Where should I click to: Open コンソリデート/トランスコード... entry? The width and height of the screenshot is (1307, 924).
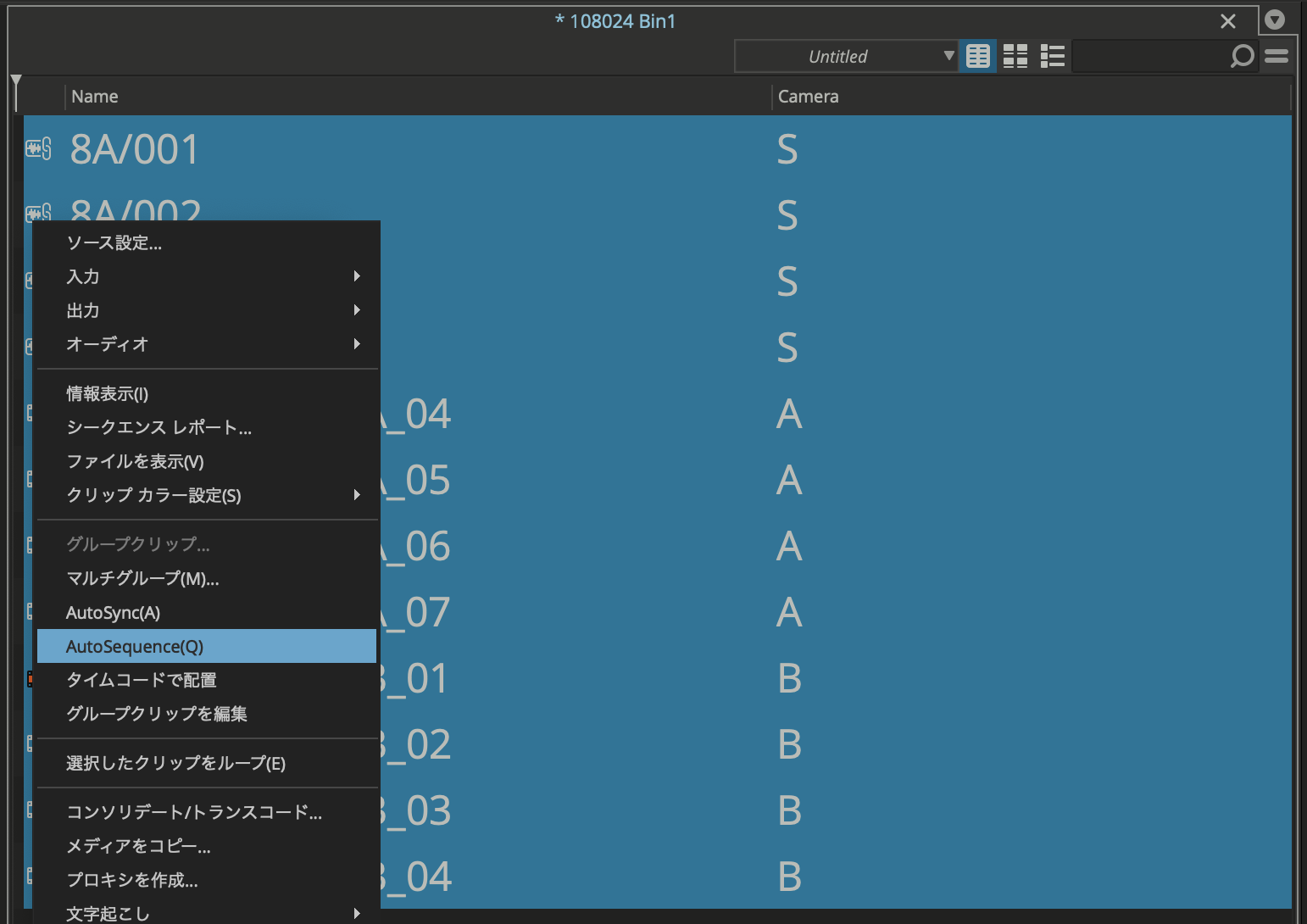207,812
